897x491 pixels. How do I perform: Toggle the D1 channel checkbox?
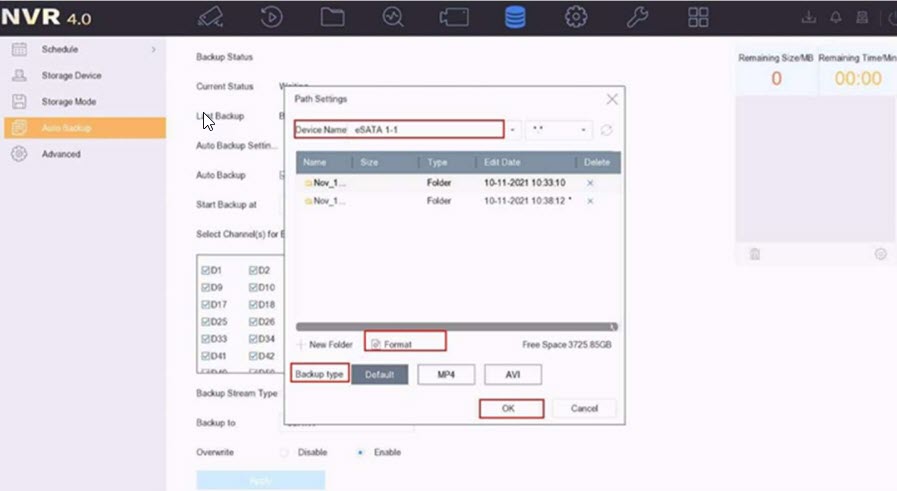coord(206,270)
